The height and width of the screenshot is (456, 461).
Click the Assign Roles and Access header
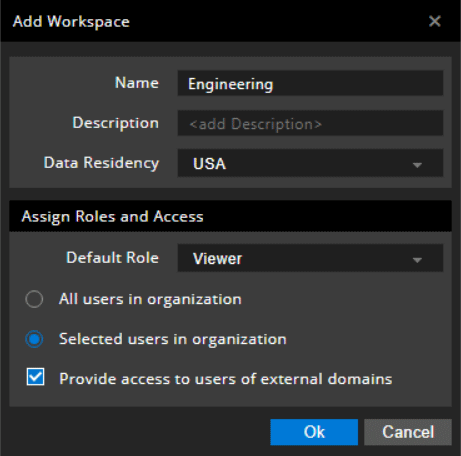230,216
